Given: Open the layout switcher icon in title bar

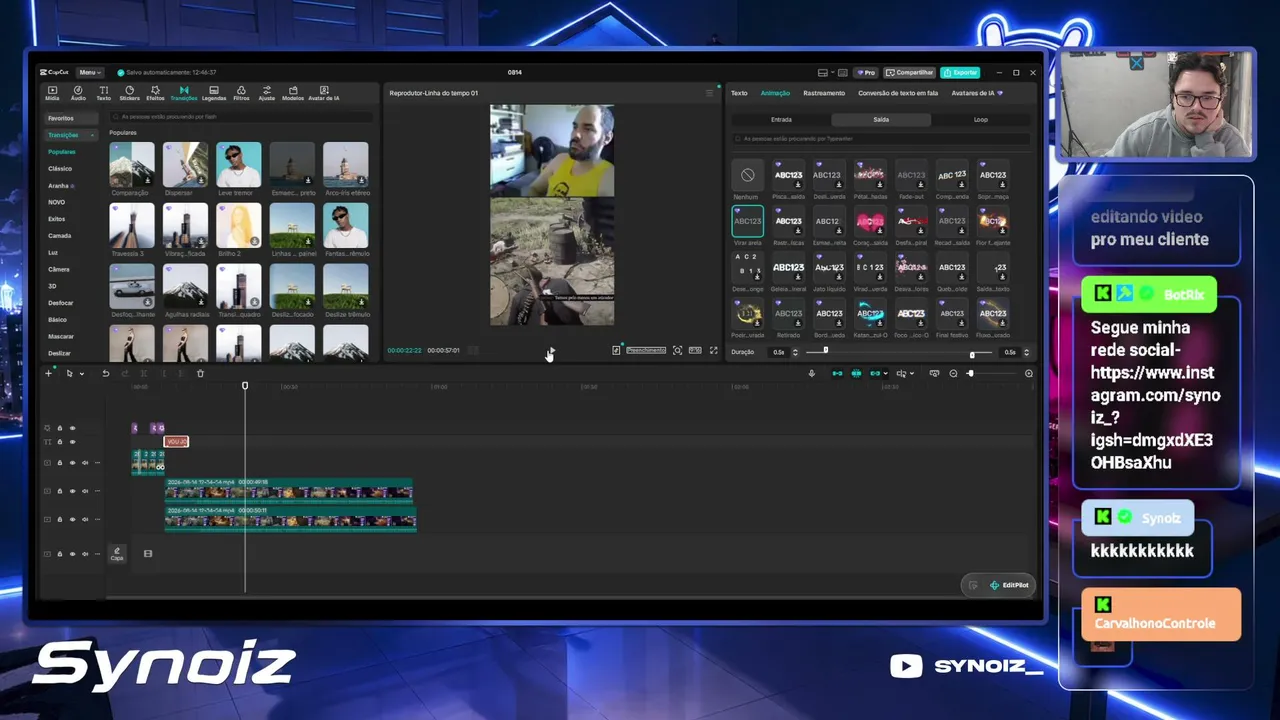Looking at the screenshot, I should tap(822, 72).
